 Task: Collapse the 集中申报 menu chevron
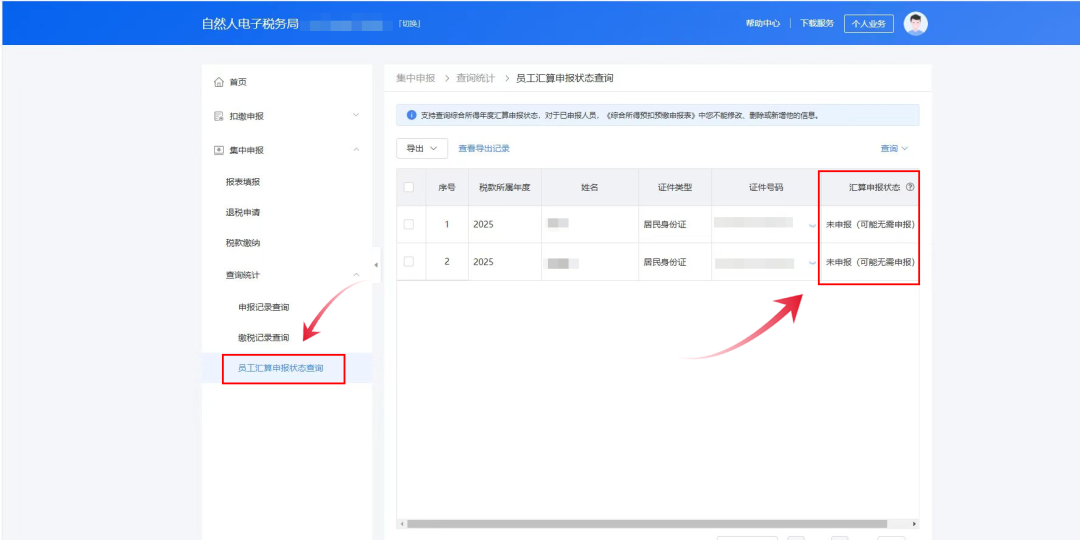pos(356,149)
